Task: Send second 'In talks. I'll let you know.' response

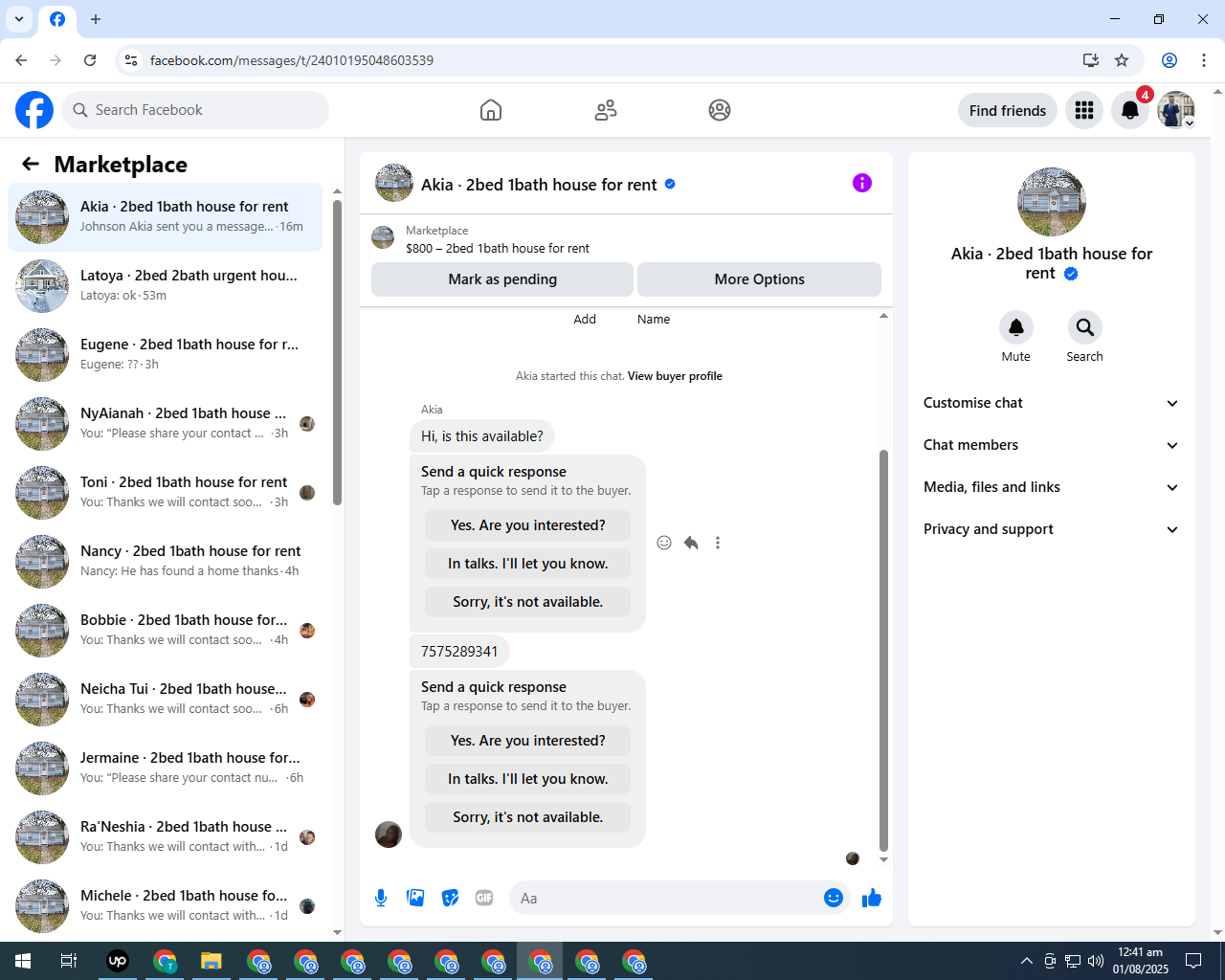Action: pos(527,779)
